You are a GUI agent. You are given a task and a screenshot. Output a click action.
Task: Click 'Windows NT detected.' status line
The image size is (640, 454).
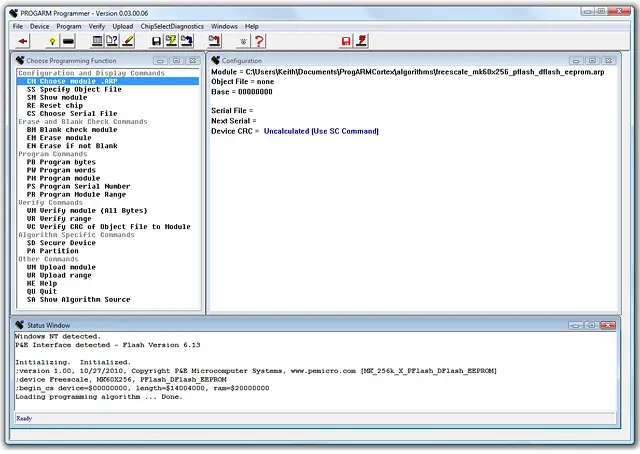click(58, 336)
